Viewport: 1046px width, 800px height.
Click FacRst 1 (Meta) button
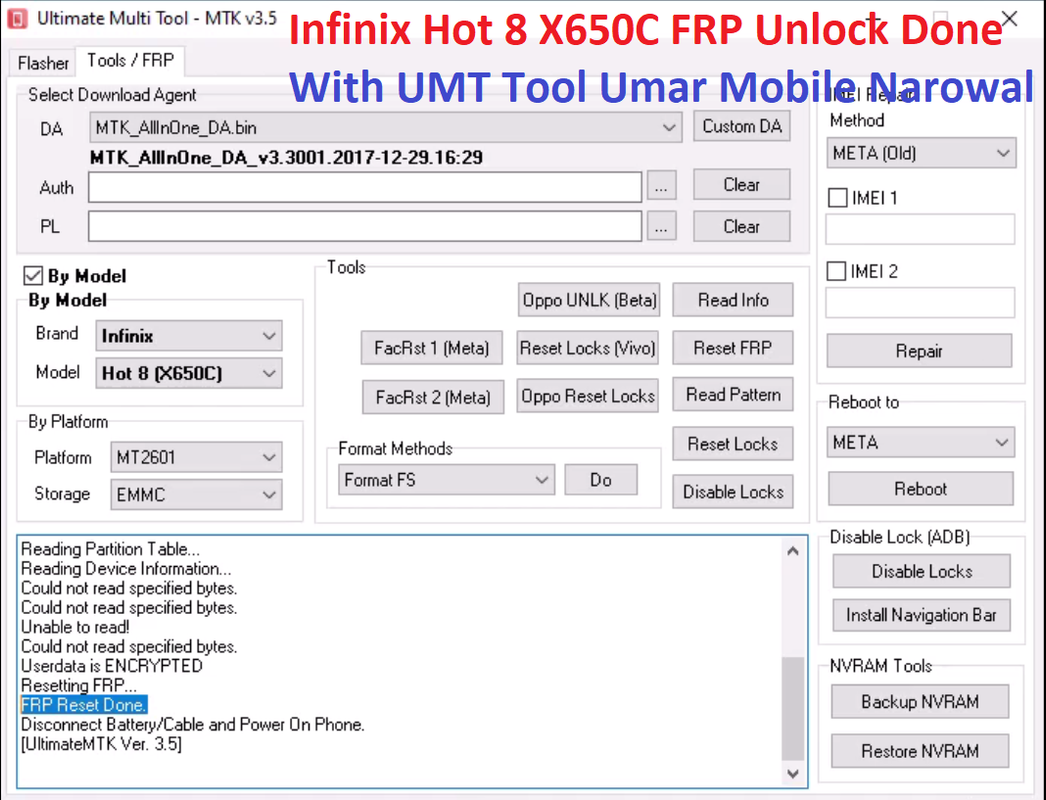432,348
